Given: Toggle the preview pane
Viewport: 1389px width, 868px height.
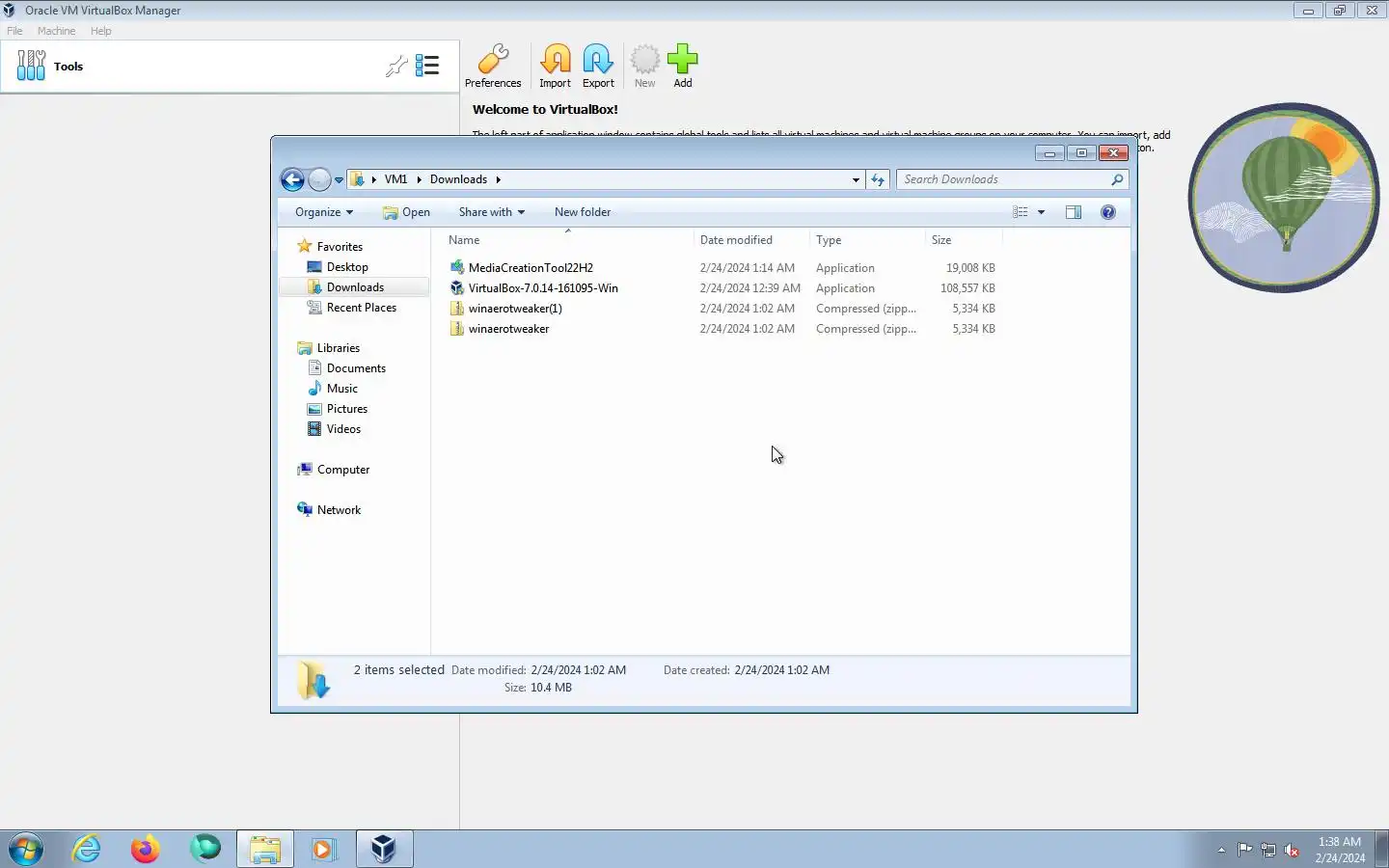Looking at the screenshot, I should coord(1074,212).
